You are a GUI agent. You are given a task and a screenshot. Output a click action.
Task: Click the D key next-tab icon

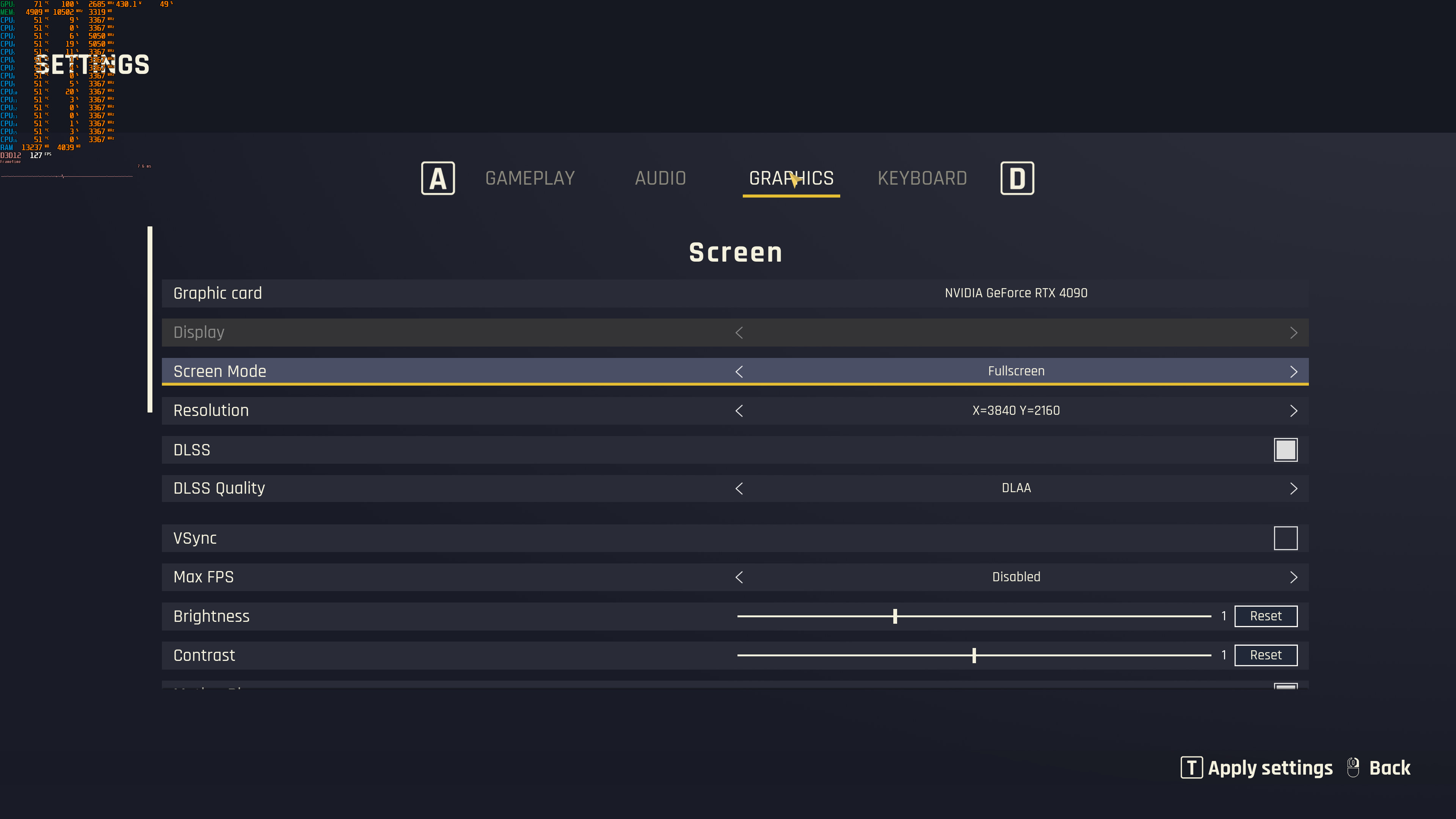click(1017, 179)
